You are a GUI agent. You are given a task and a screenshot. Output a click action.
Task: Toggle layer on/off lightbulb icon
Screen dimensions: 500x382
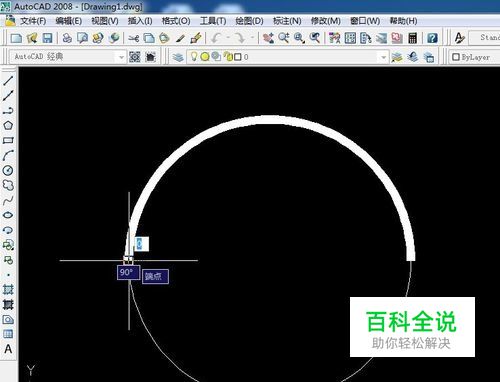pos(194,57)
